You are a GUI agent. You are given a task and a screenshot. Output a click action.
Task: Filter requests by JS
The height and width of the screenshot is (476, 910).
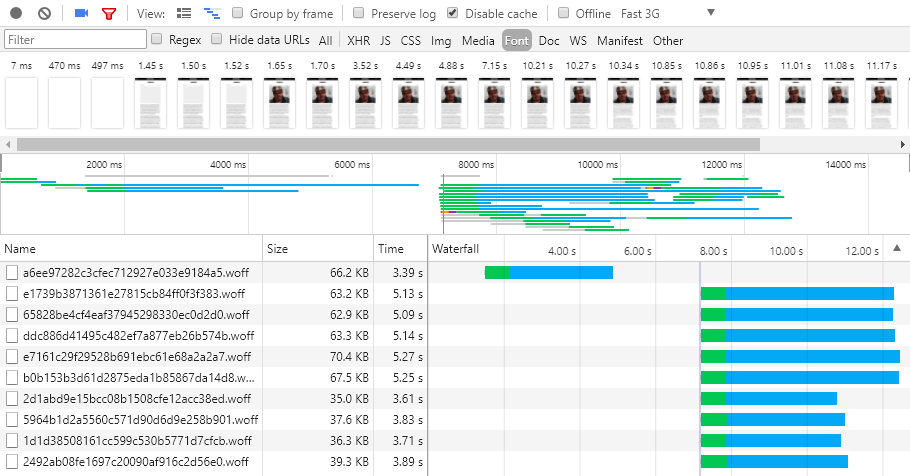coord(385,41)
